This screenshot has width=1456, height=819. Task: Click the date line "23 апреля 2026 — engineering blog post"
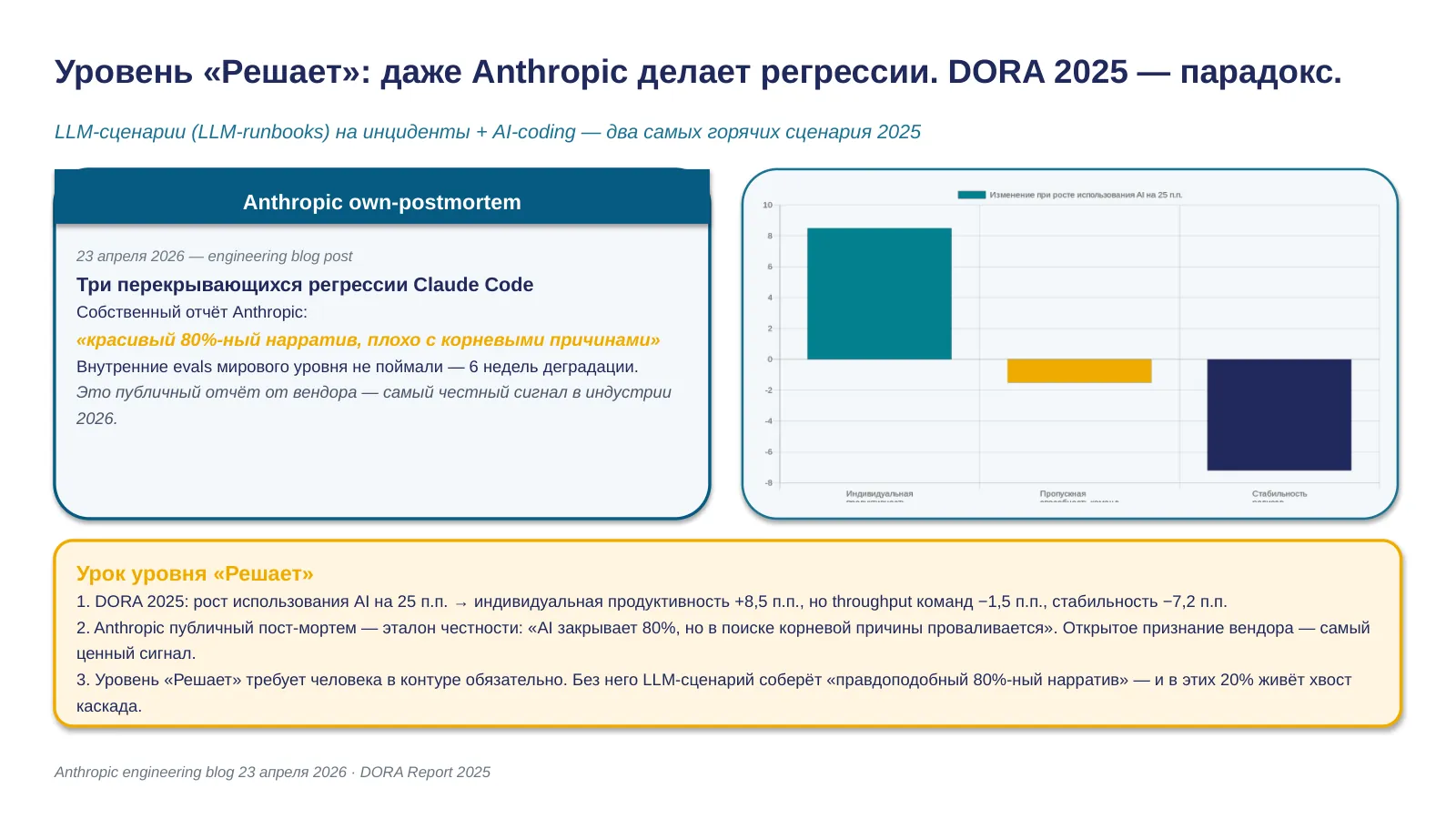(214, 257)
